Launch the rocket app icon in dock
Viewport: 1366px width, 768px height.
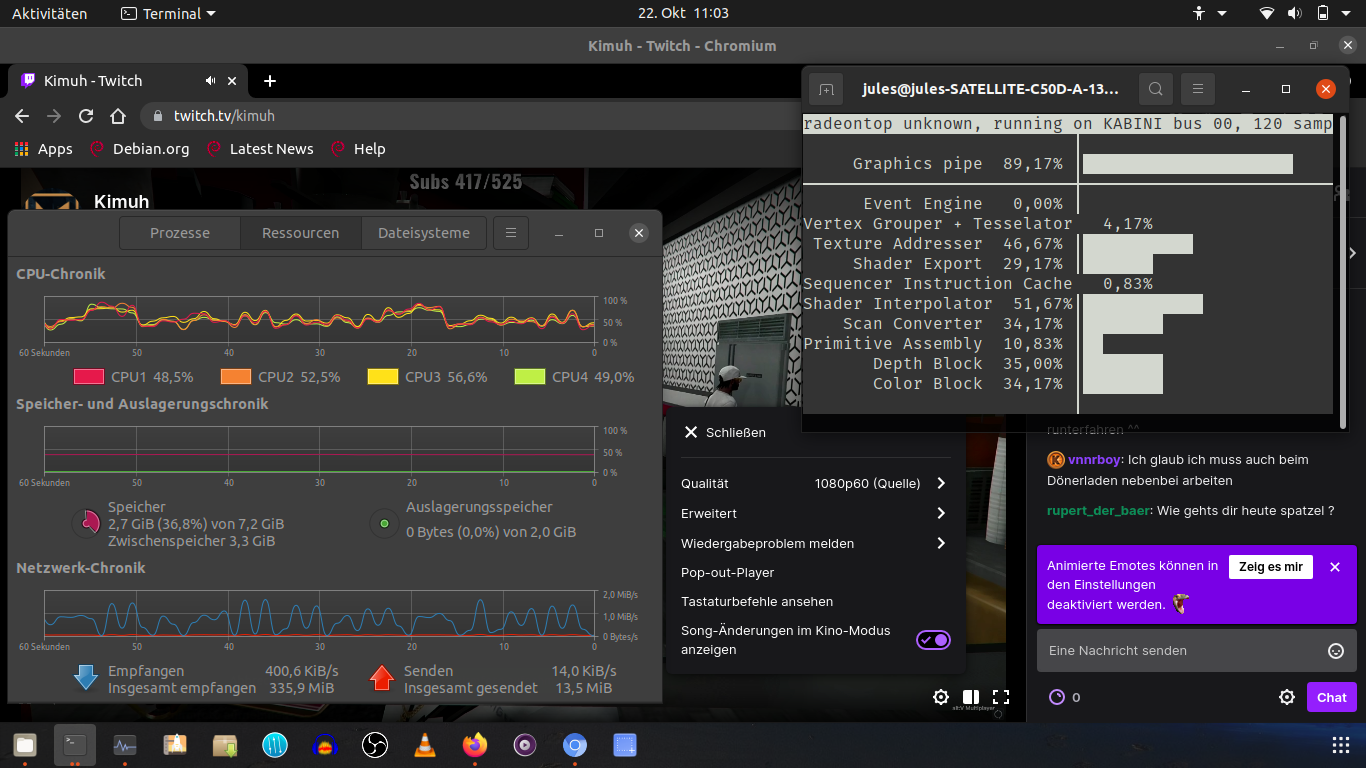point(175,745)
